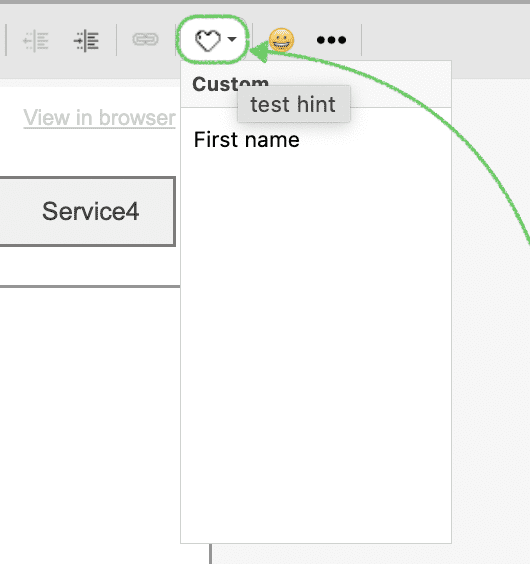Open the three dots more options

[331, 40]
